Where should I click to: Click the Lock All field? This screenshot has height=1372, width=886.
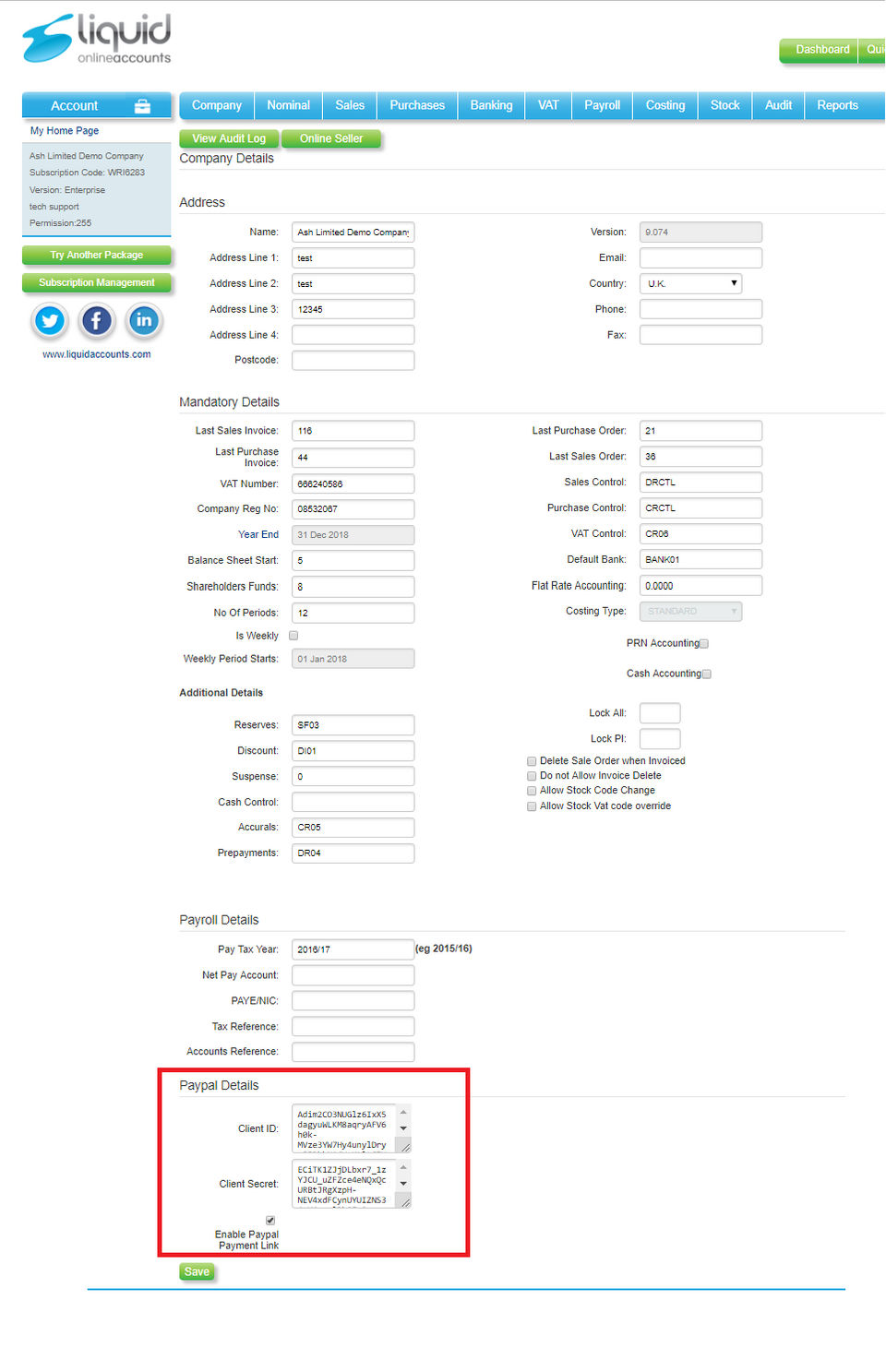click(660, 713)
